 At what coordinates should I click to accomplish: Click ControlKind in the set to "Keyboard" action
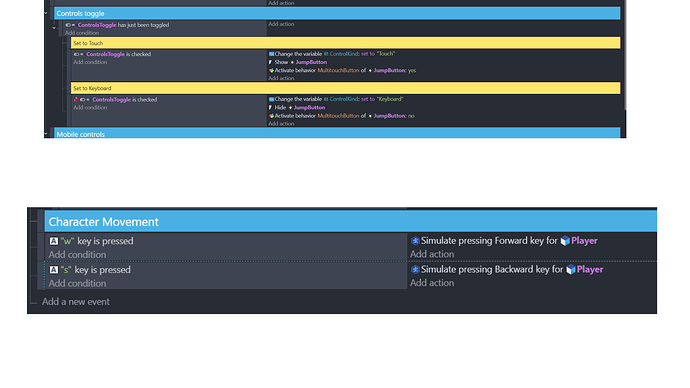click(x=344, y=99)
